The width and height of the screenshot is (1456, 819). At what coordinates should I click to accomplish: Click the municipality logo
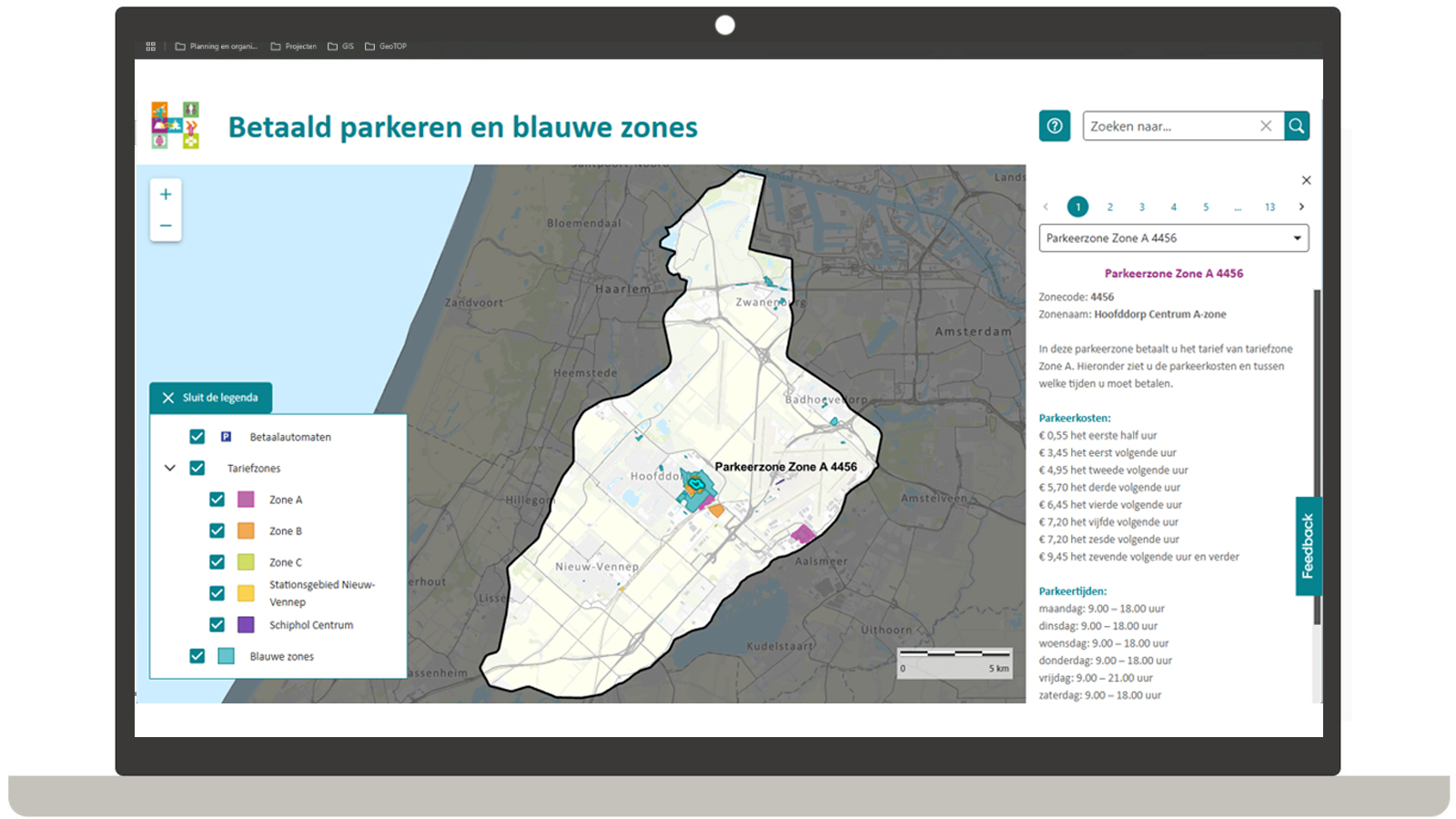(x=175, y=126)
